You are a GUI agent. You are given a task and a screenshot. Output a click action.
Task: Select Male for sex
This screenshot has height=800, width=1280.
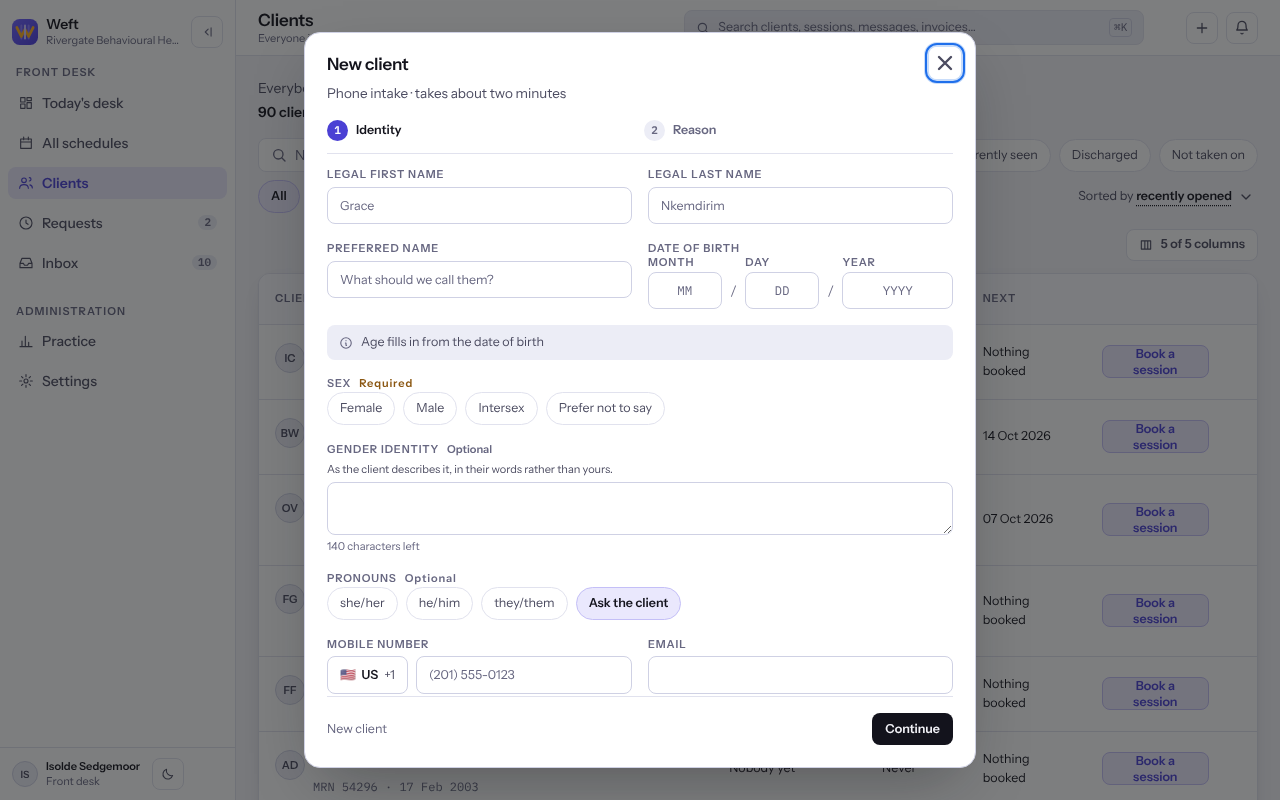[430, 408]
